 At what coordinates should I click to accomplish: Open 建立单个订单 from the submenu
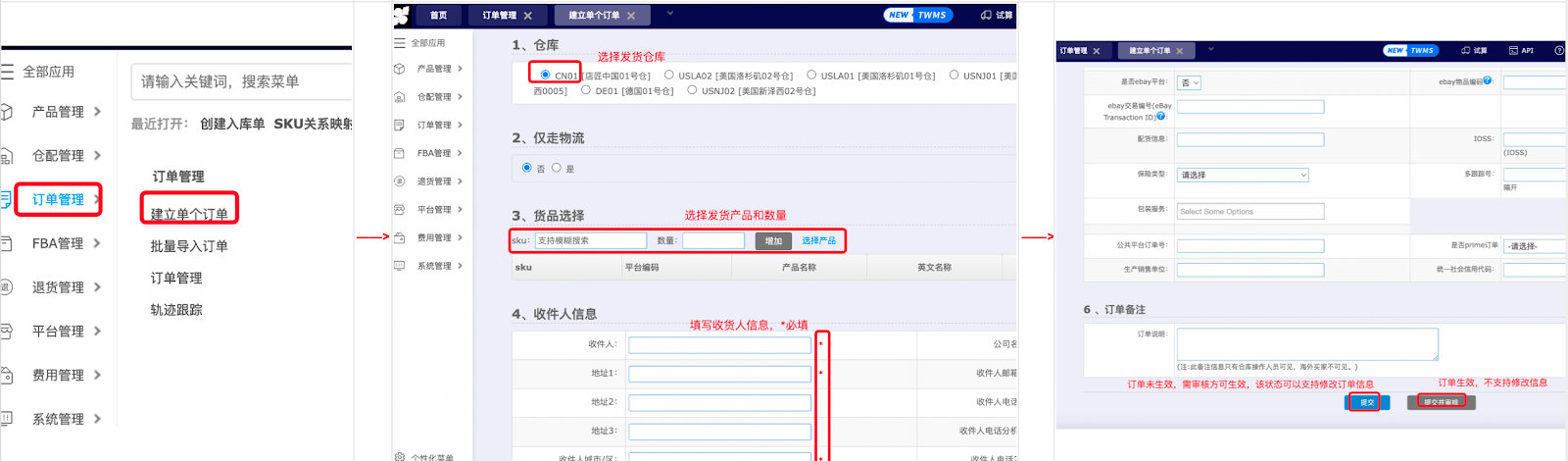189,214
